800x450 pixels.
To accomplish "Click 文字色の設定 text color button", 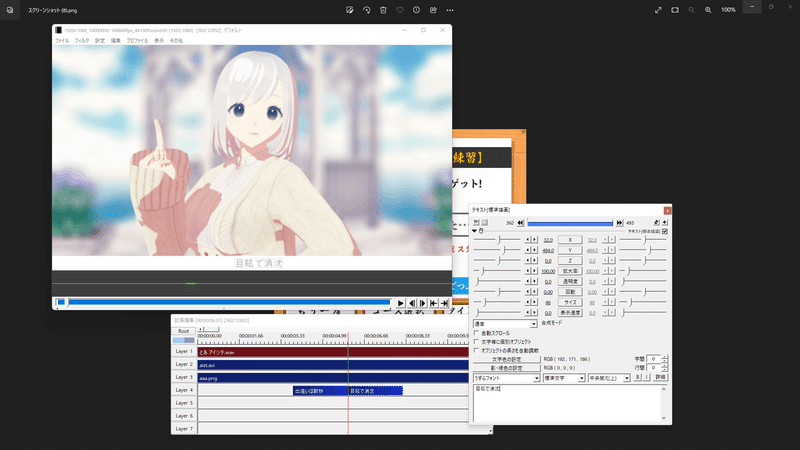I will pyautogui.click(x=507, y=359).
